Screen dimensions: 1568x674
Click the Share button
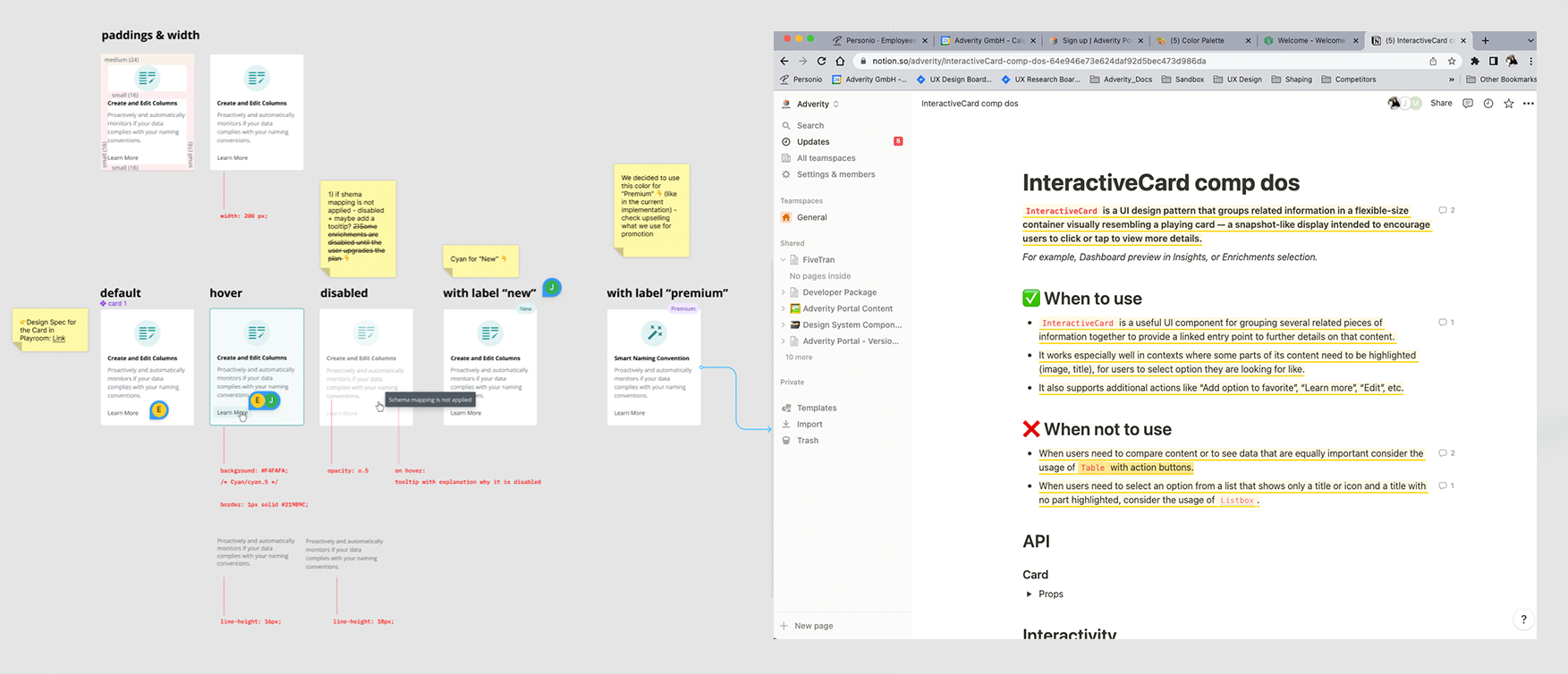point(1441,104)
